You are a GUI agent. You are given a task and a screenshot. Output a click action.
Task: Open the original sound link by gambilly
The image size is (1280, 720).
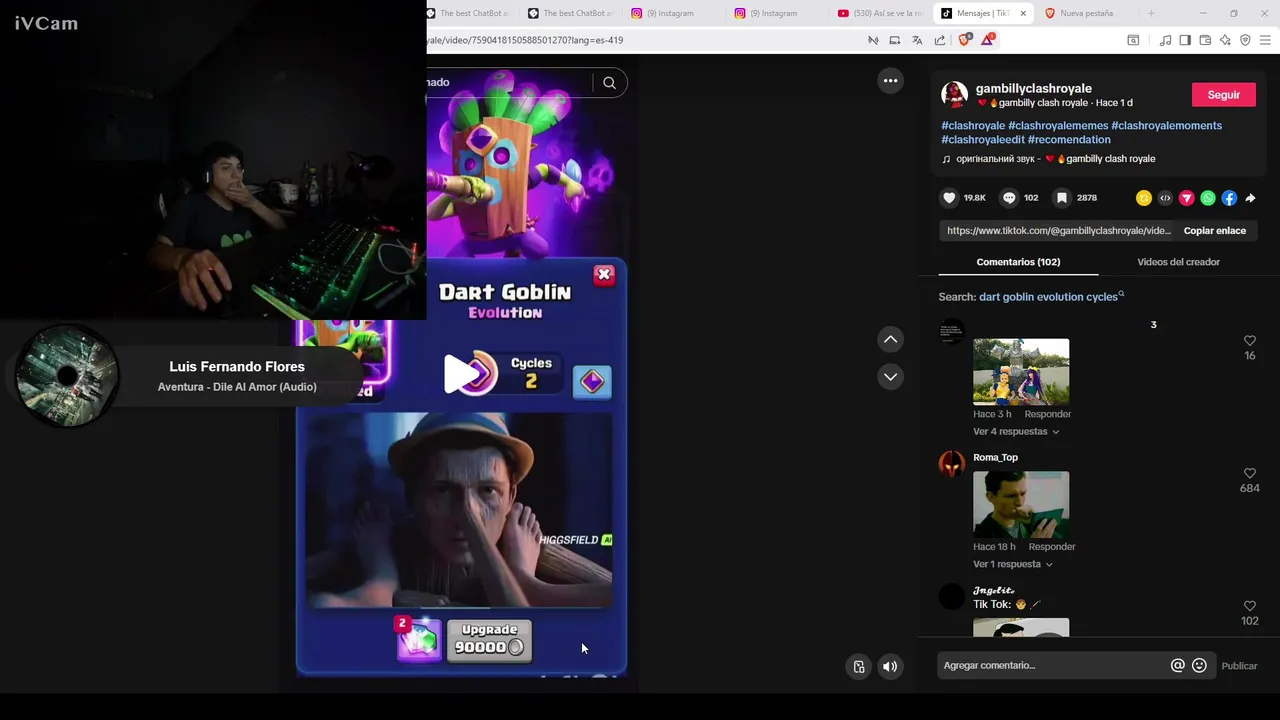tap(1049, 159)
